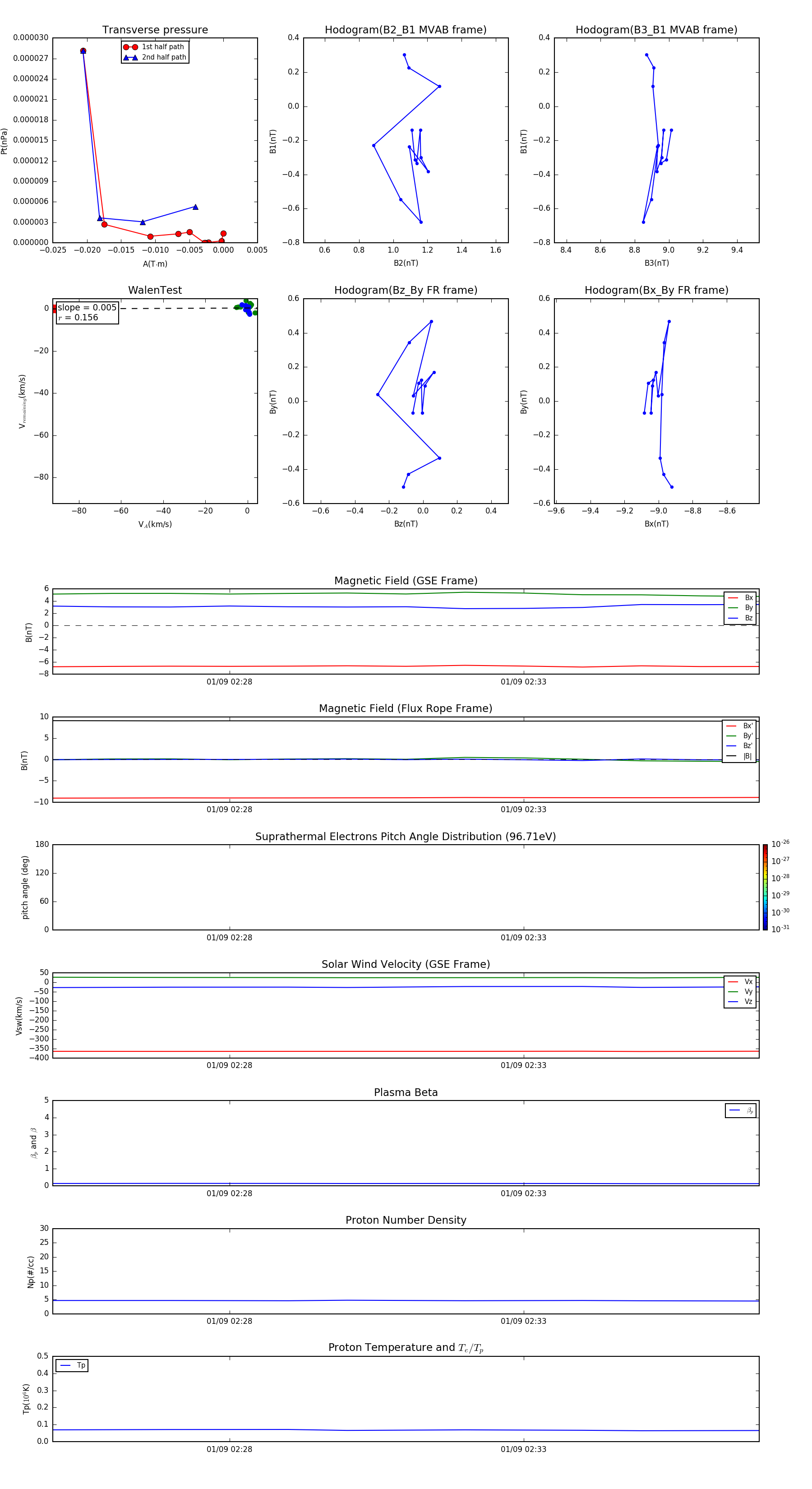This screenshot has height=1489, width=812.
Task: Click the Bx' legend entry in Flux Rope plot
Action: (x=740, y=726)
